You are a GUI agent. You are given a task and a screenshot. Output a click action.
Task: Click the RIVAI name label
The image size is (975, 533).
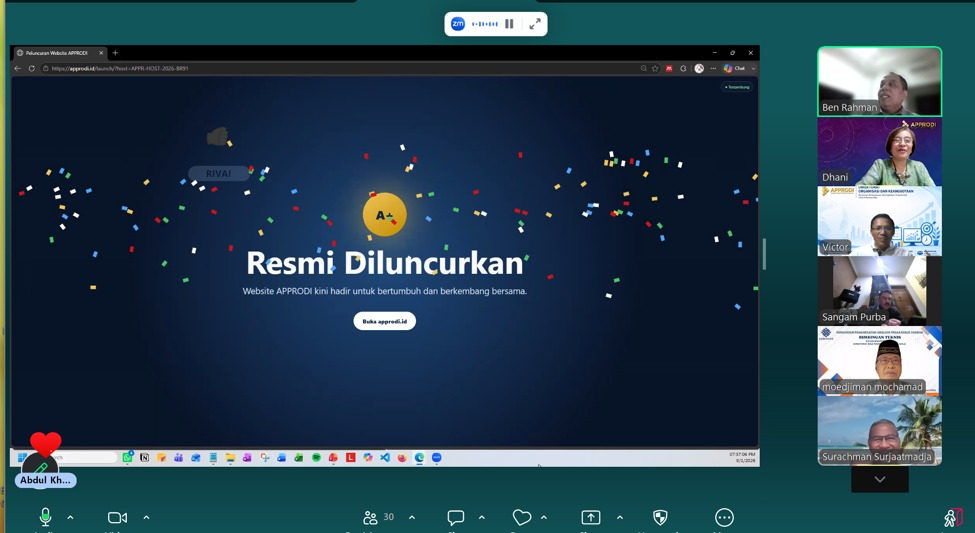[218, 174]
